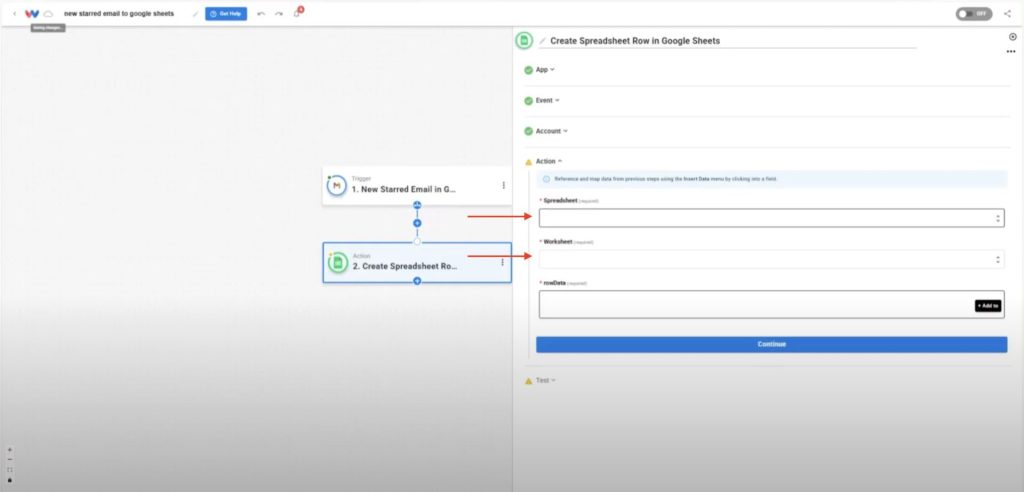Open the Worksheet dropdown field

point(771,259)
